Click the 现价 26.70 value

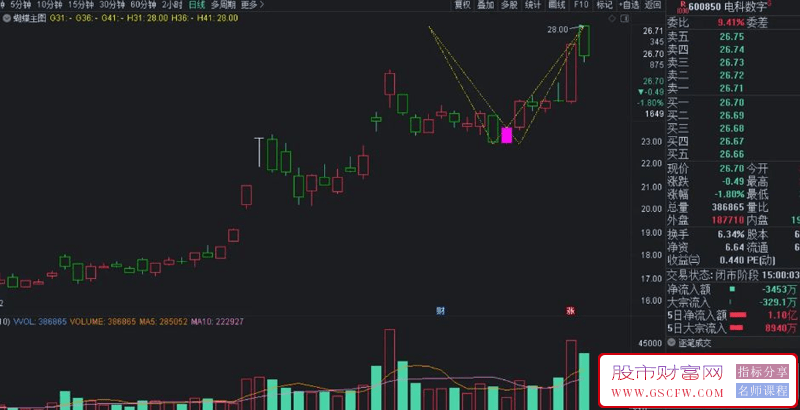pos(732,168)
